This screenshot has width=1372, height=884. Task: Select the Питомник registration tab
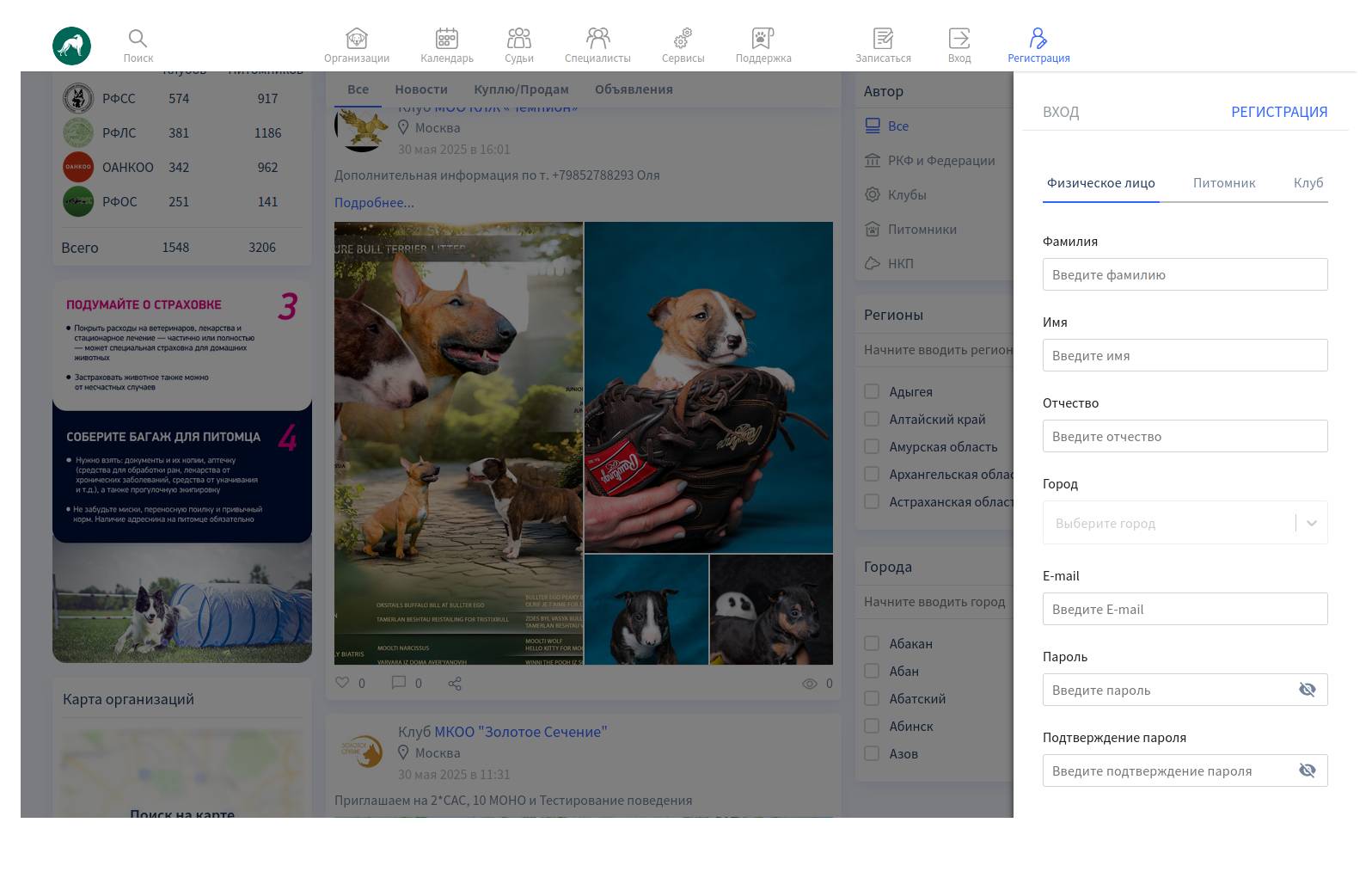(1224, 183)
